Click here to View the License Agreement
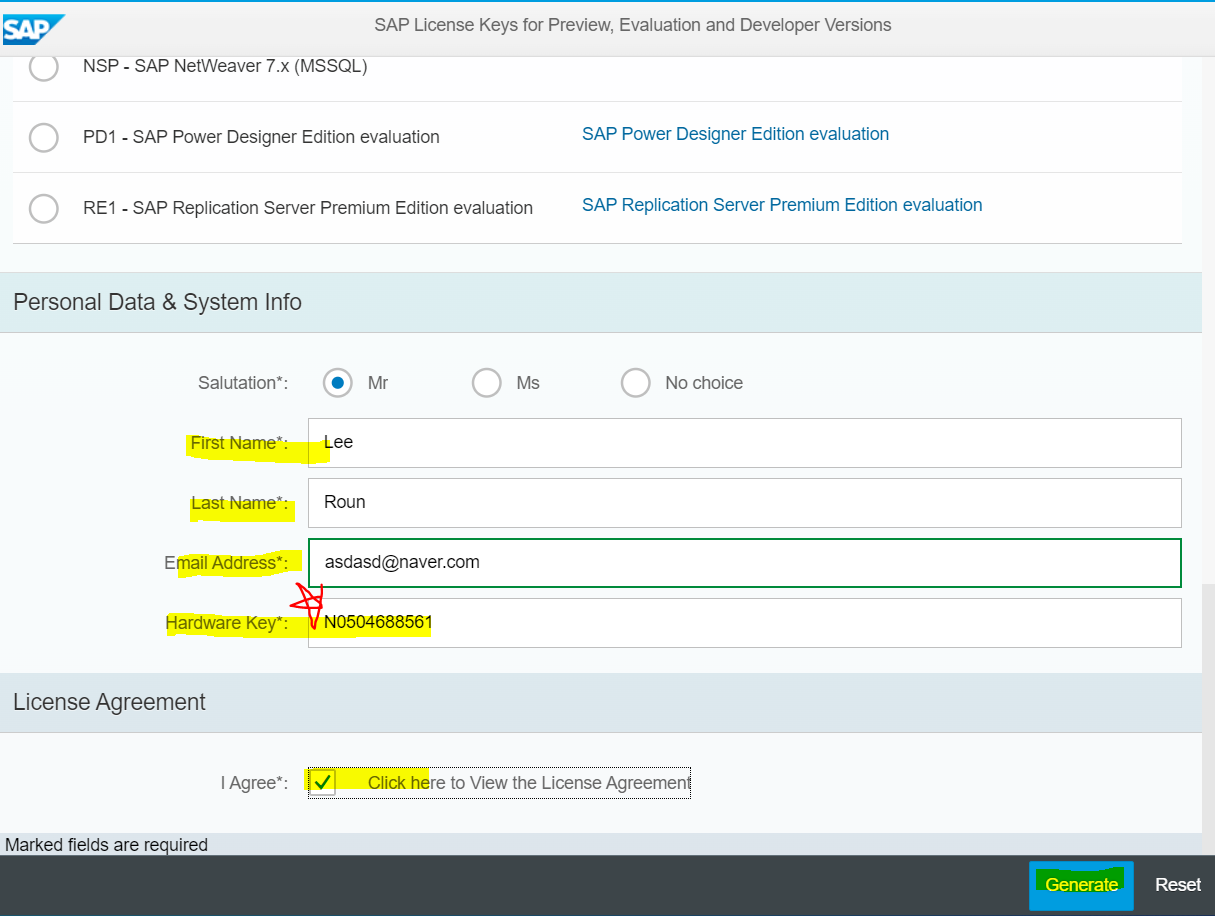 [529, 783]
